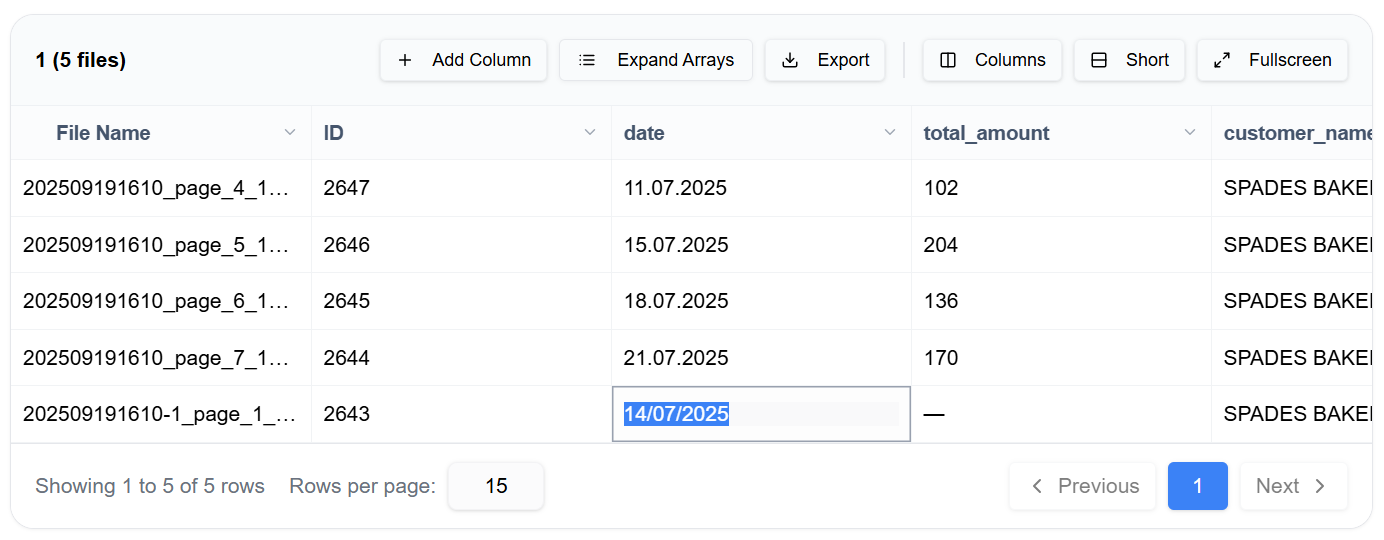Image resolution: width=1384 pixels, height=540 pixels.
Task: Click the download icon on Export
Action: click(790, 60)
